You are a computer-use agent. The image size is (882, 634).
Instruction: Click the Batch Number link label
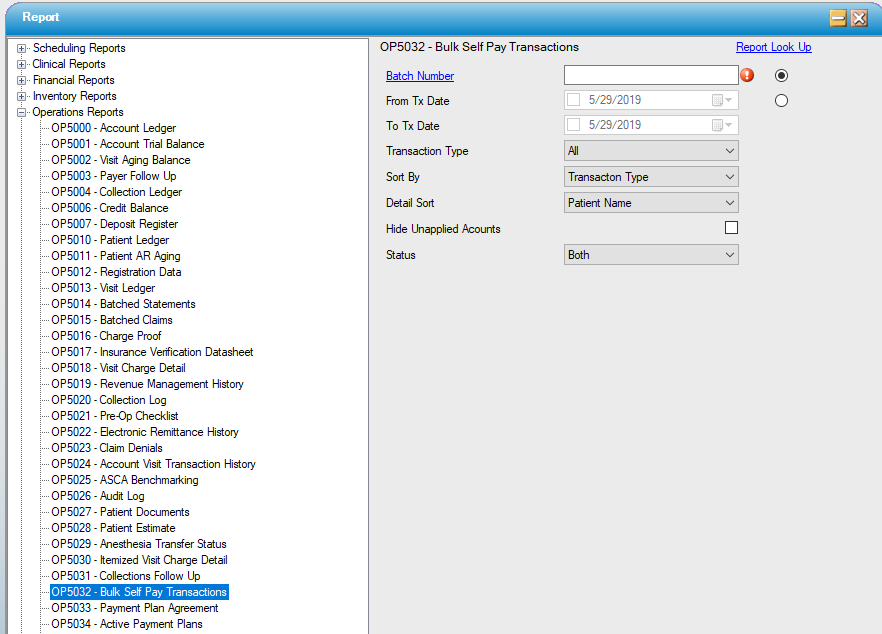coord(420,76)
